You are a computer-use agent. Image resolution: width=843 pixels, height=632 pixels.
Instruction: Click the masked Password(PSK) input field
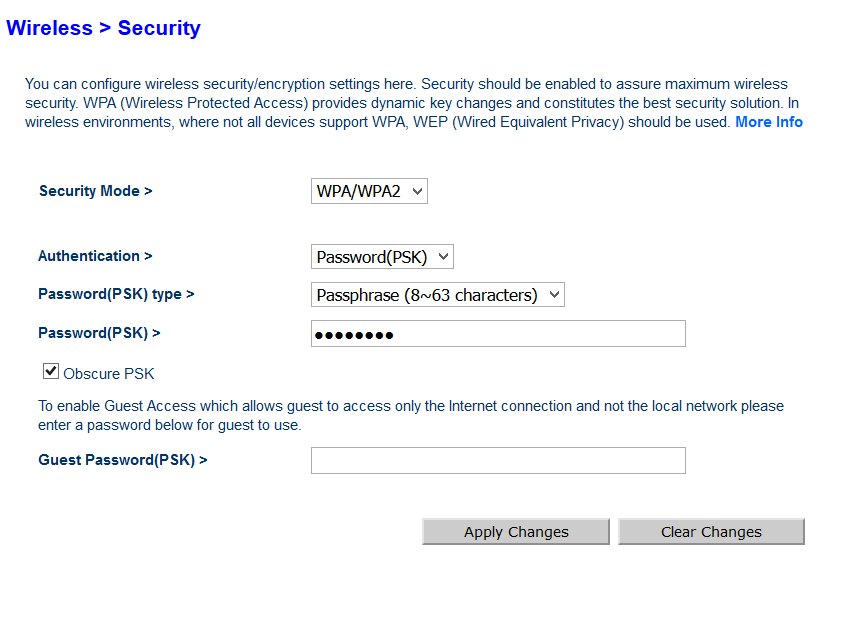click(x=498, y=334)
